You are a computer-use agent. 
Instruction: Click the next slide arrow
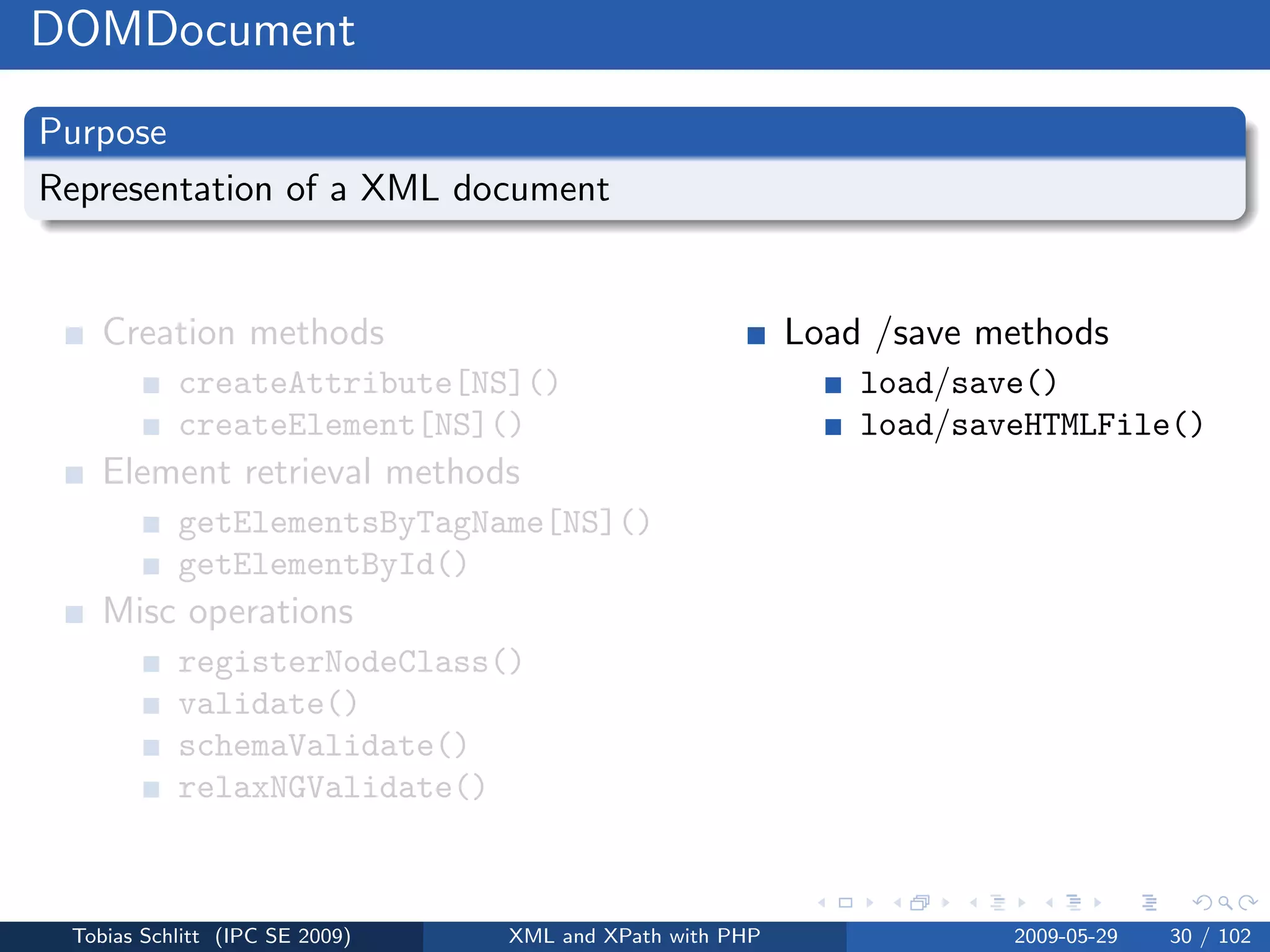869,903
